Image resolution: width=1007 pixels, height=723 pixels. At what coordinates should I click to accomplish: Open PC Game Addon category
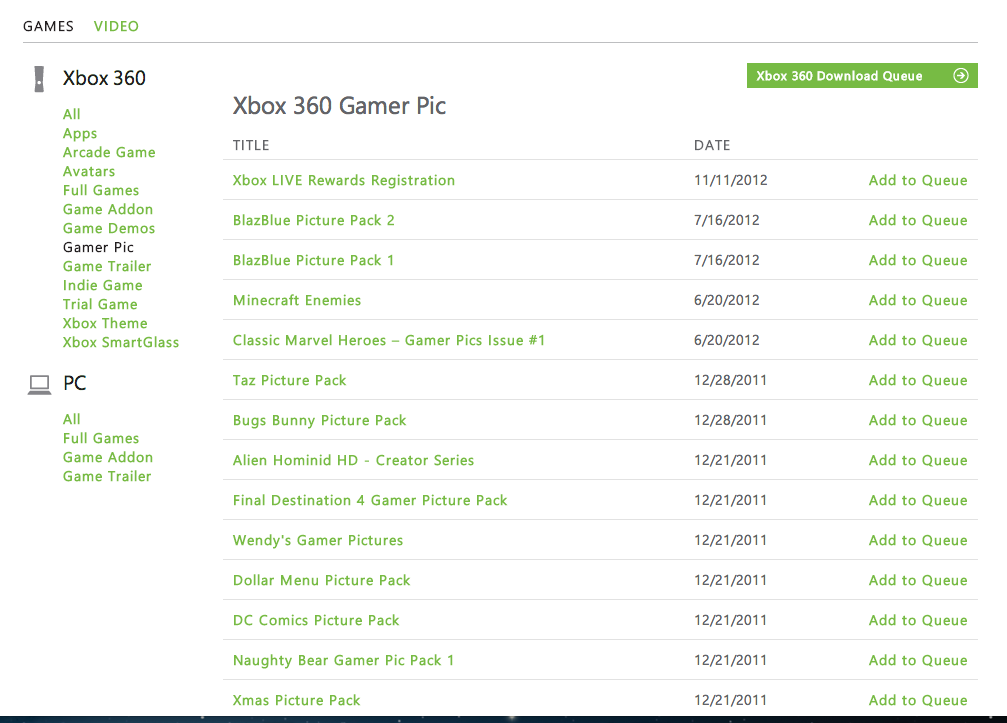[x=108, y=457]
